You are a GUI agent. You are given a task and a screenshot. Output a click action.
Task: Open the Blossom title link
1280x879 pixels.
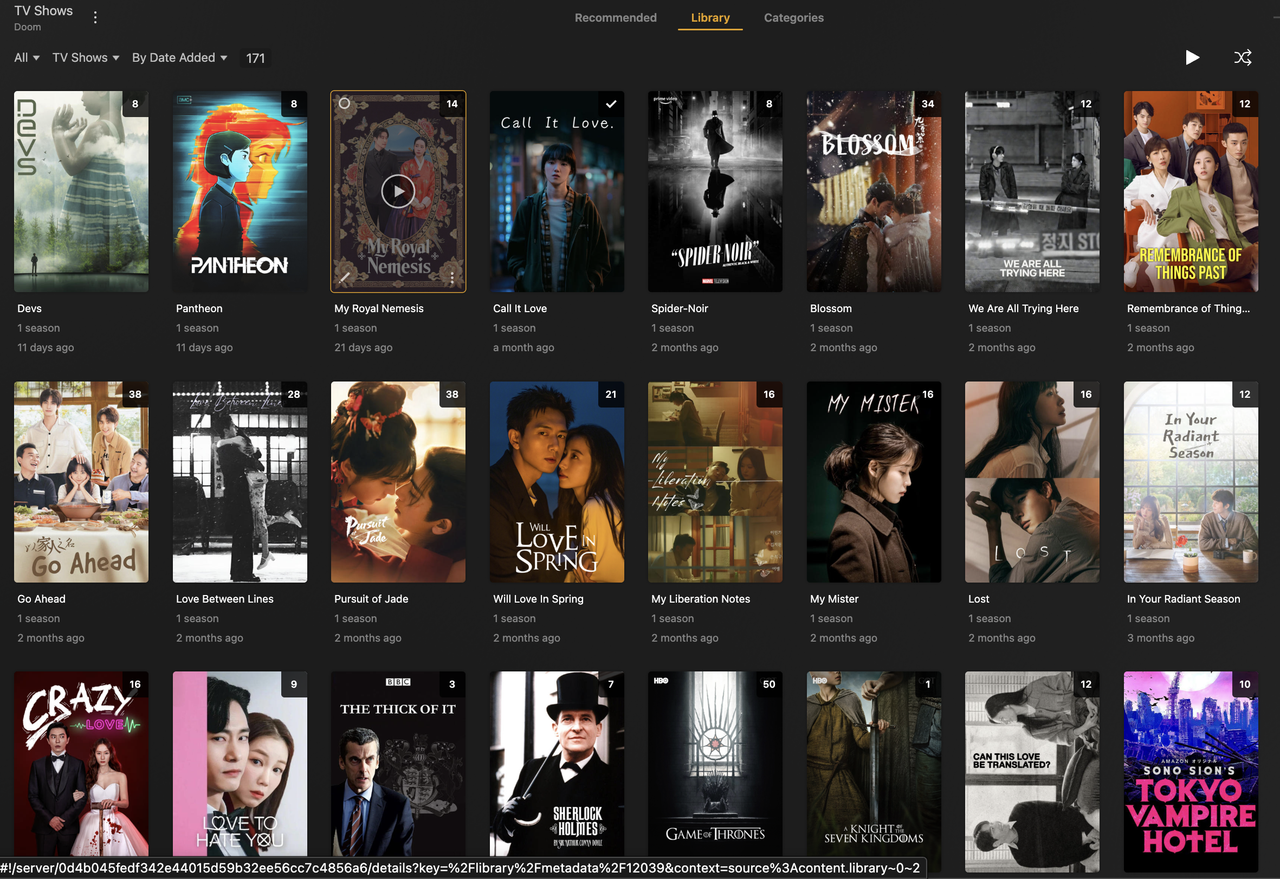[831, 309]
